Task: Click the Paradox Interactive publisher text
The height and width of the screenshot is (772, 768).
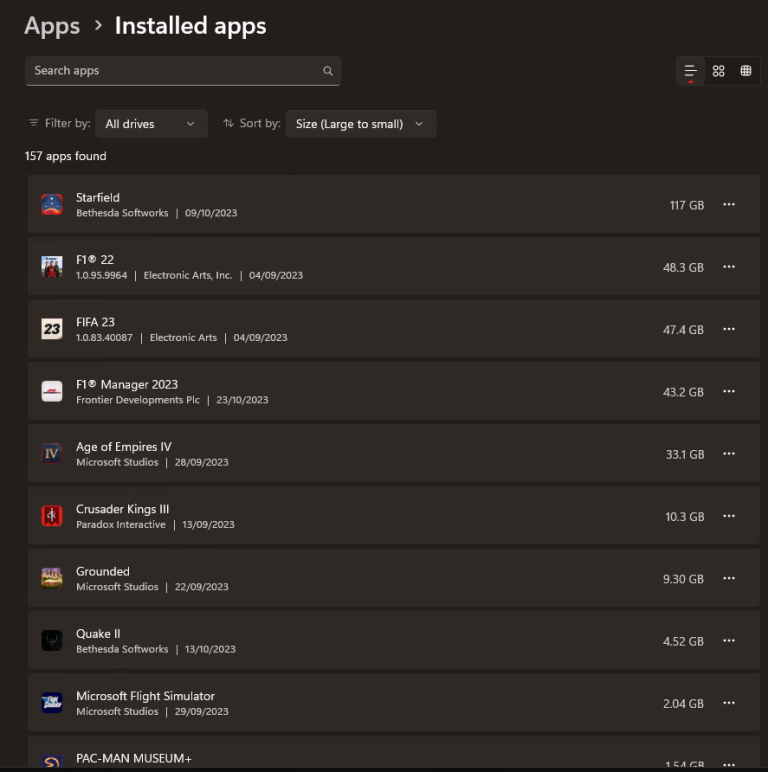Action: (121, 524)
